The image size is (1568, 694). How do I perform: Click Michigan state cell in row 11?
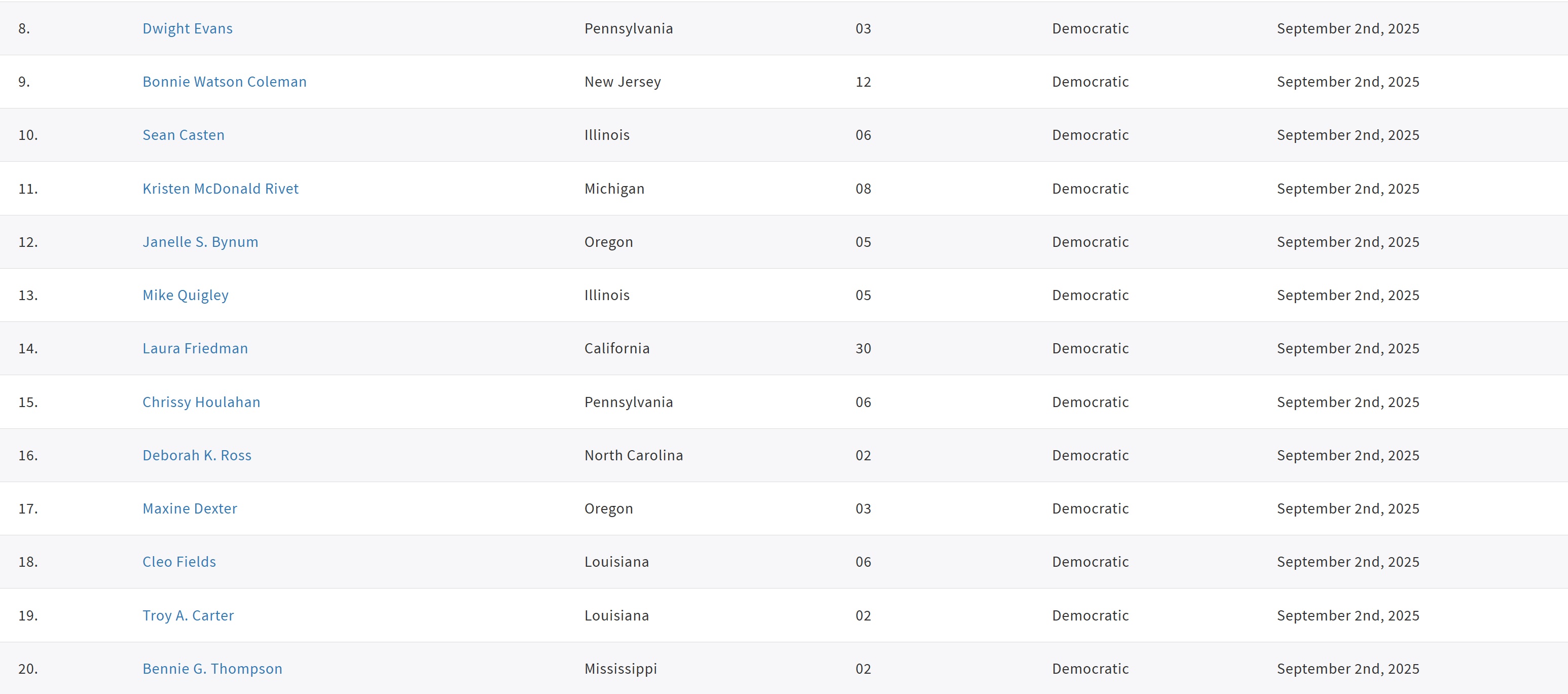click(x=614, y=189)
